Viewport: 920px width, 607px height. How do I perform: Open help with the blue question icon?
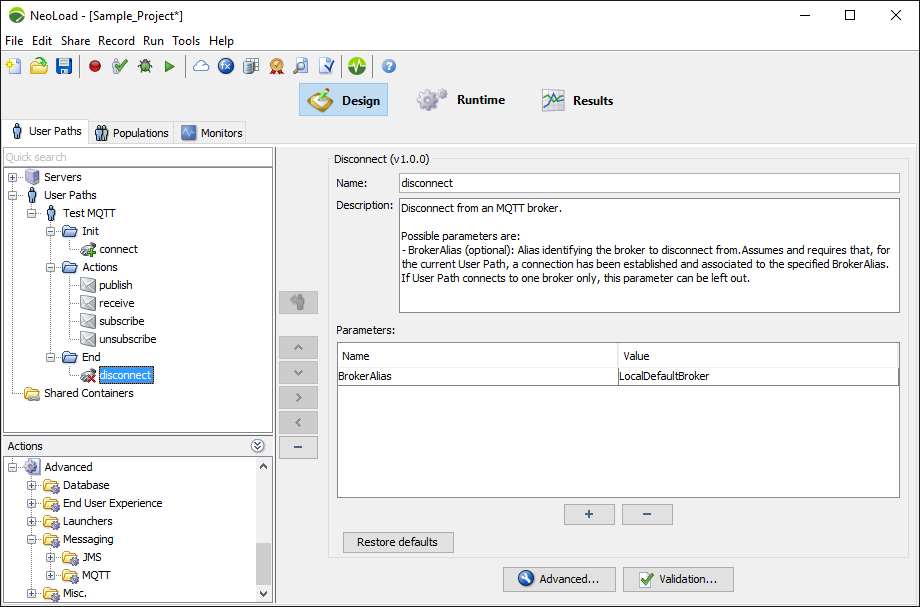click(388, 66)
